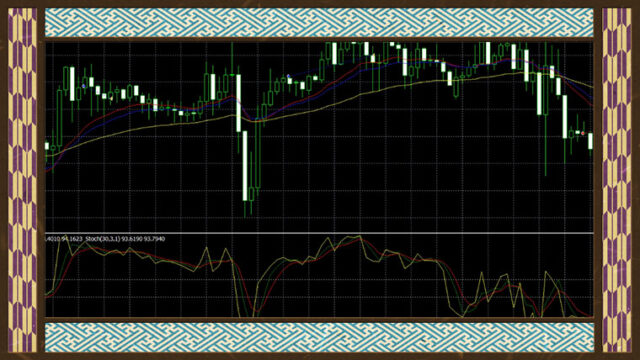This screenshot has height=360, width=640.
Task: Click the last white candlestick on right edge
Action: 590,141
